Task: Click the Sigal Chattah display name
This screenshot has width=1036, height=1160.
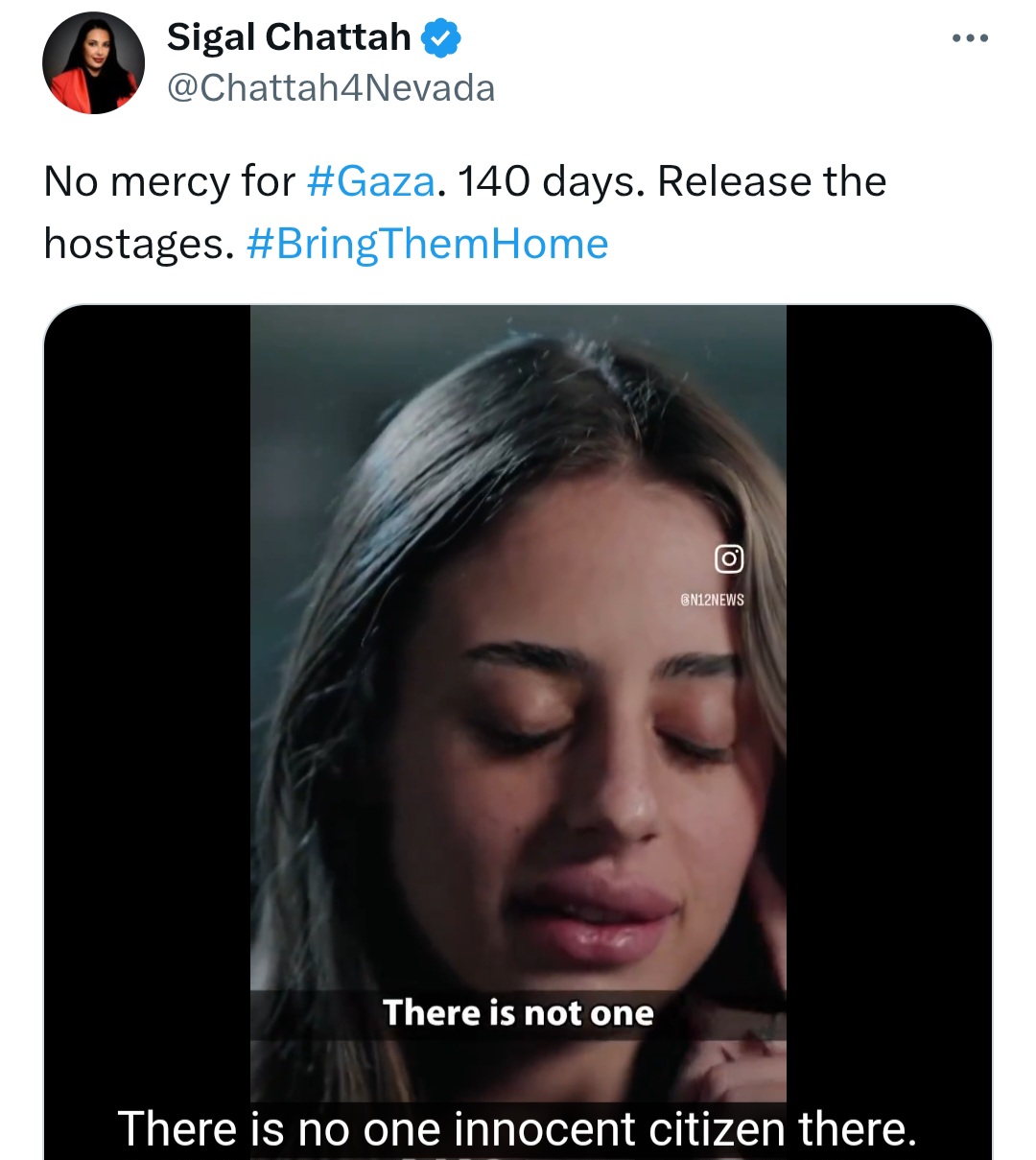Action: tap(289, 37)
